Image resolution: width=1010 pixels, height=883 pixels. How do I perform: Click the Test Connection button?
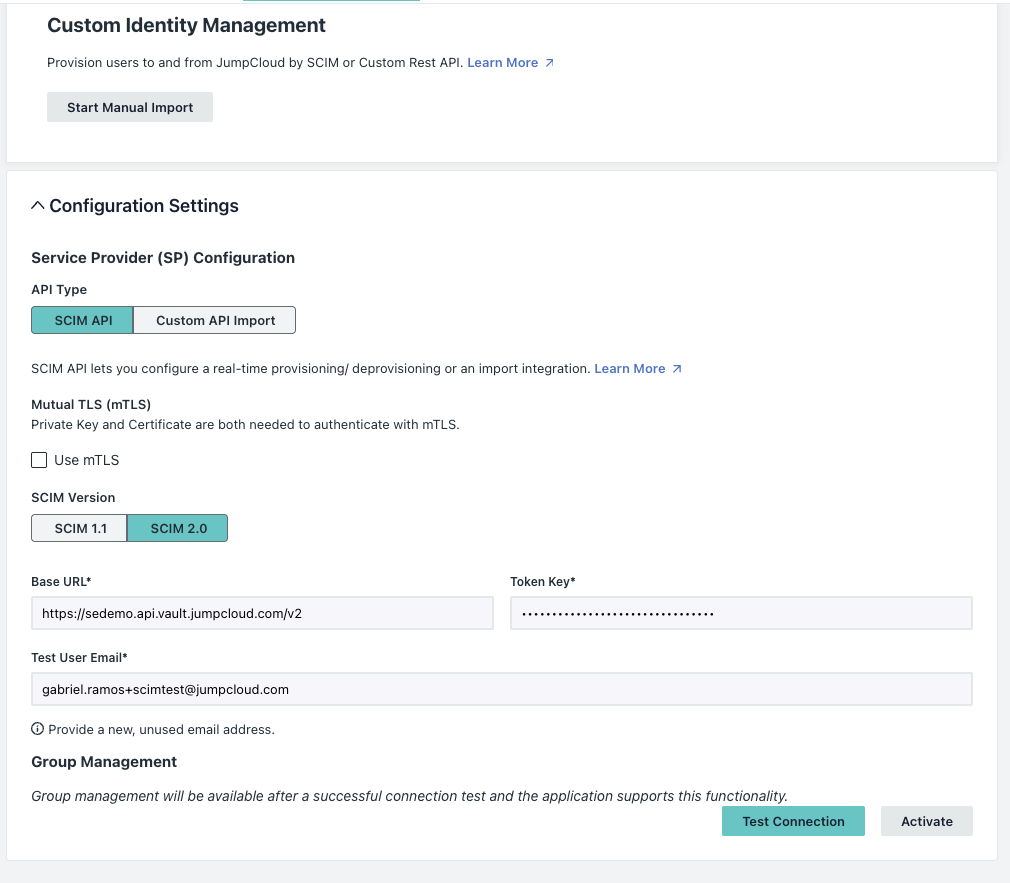tap(793, 820)
